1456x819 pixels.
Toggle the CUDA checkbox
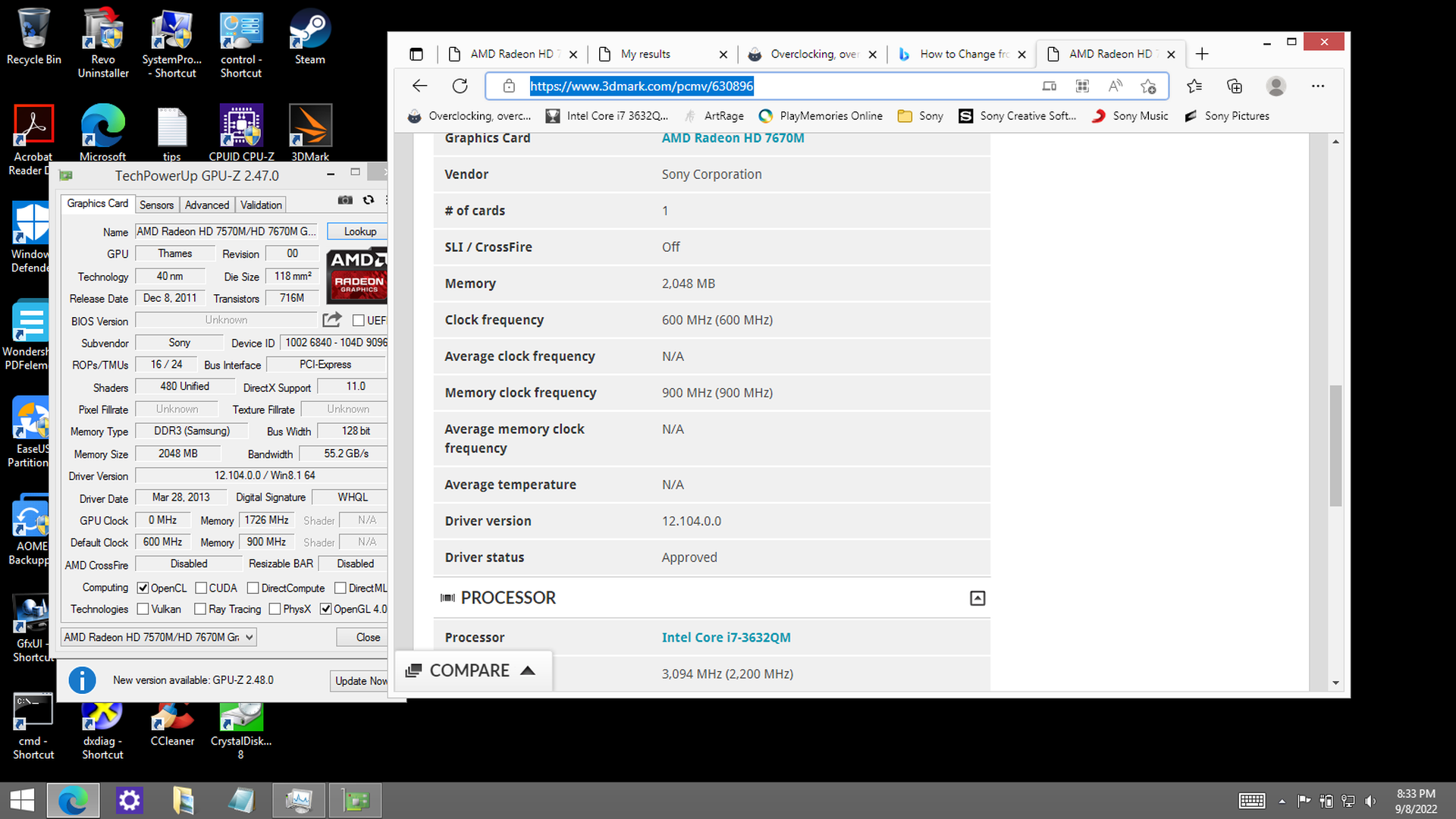pos(201,588)
